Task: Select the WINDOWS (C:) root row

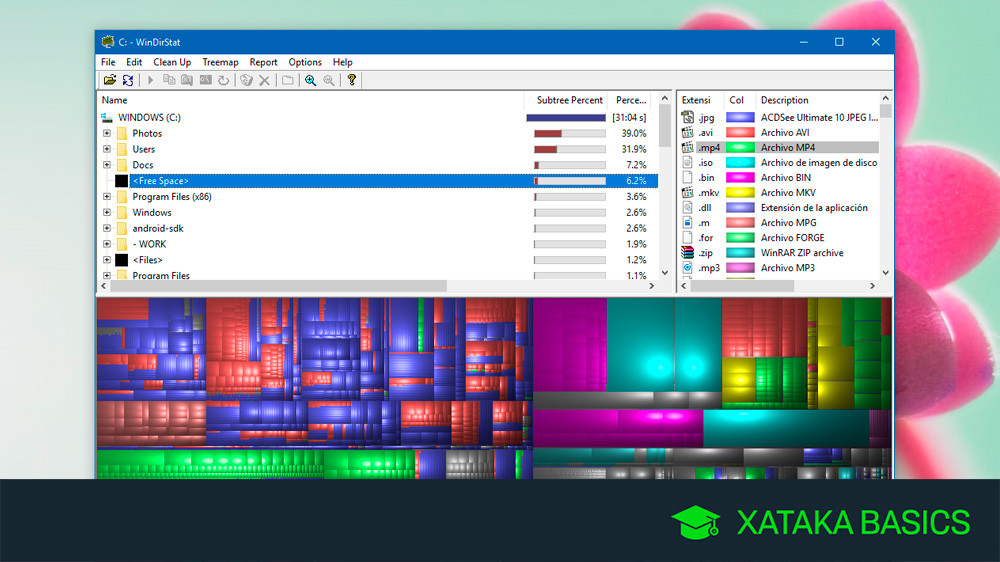Action: [x=378, y=117]
